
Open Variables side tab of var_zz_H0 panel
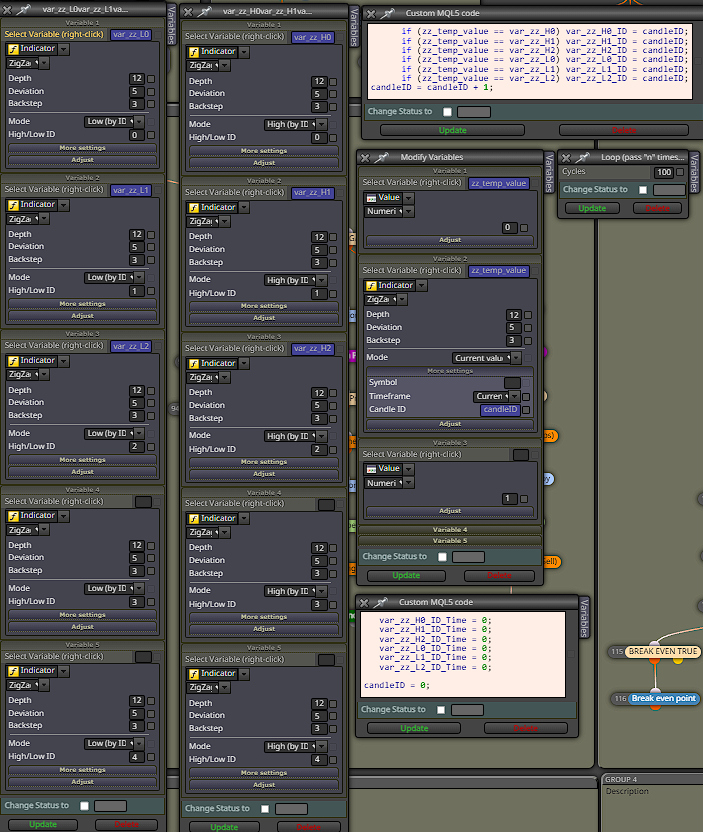click(353, 27)
